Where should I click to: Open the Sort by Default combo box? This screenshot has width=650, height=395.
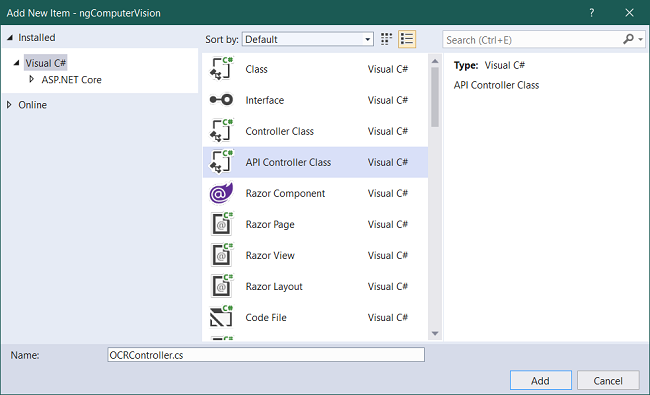308,39
